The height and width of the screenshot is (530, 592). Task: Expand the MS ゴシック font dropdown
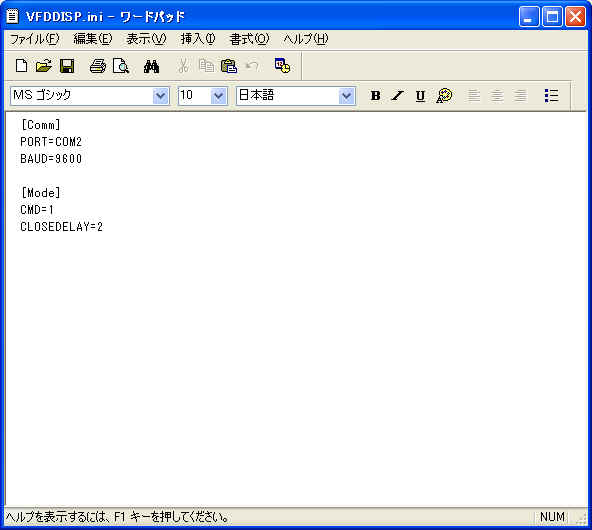pyautogui.click(x=160, y=96)
